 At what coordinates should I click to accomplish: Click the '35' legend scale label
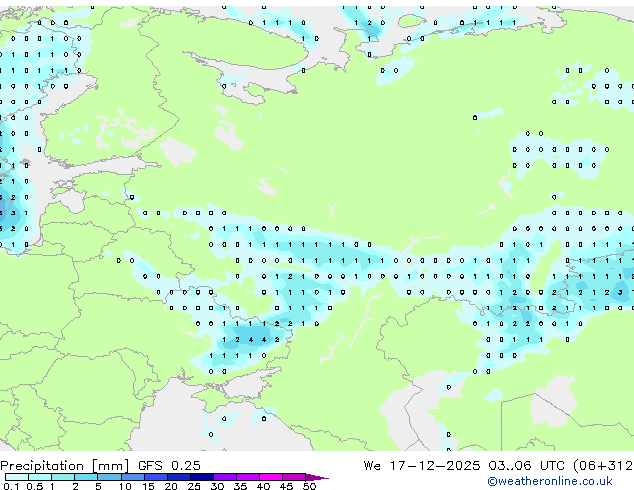241,486
